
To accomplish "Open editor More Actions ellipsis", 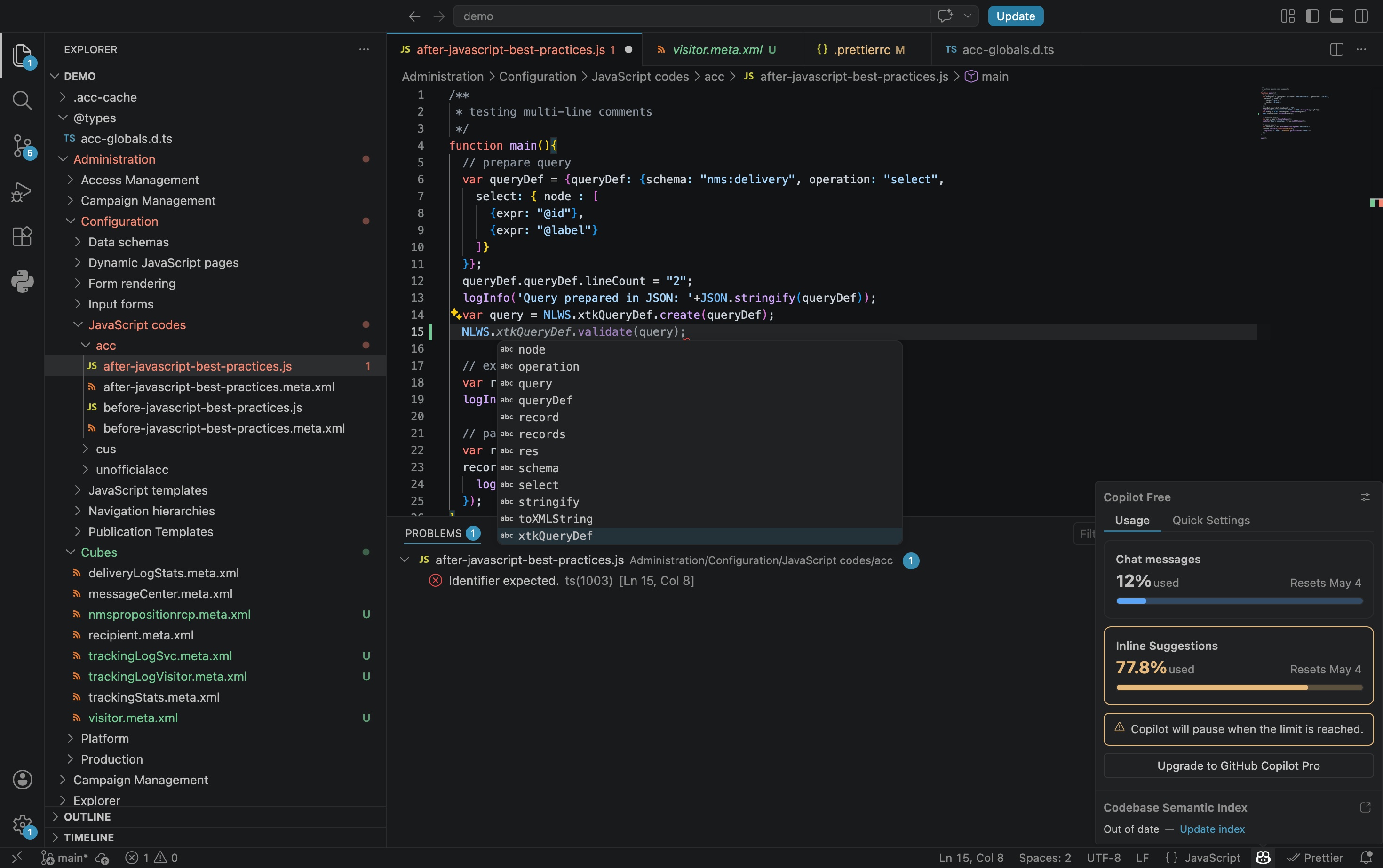I will 1361,49.
